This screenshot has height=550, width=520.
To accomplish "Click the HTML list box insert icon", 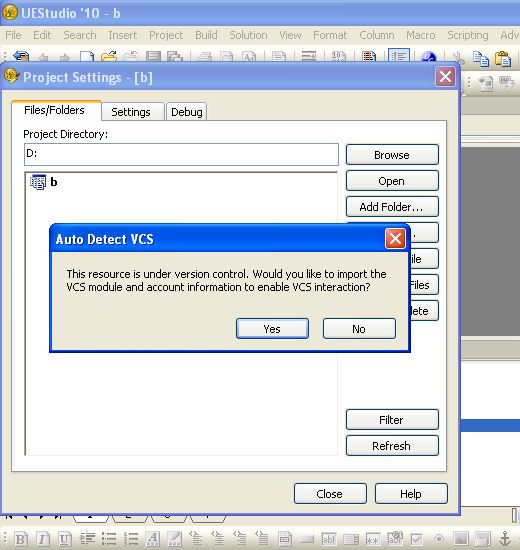I will click(x=351, y=539).
